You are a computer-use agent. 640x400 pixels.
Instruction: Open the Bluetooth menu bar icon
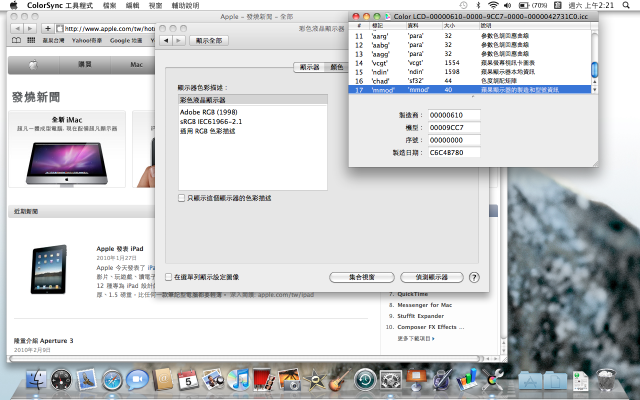478,5
